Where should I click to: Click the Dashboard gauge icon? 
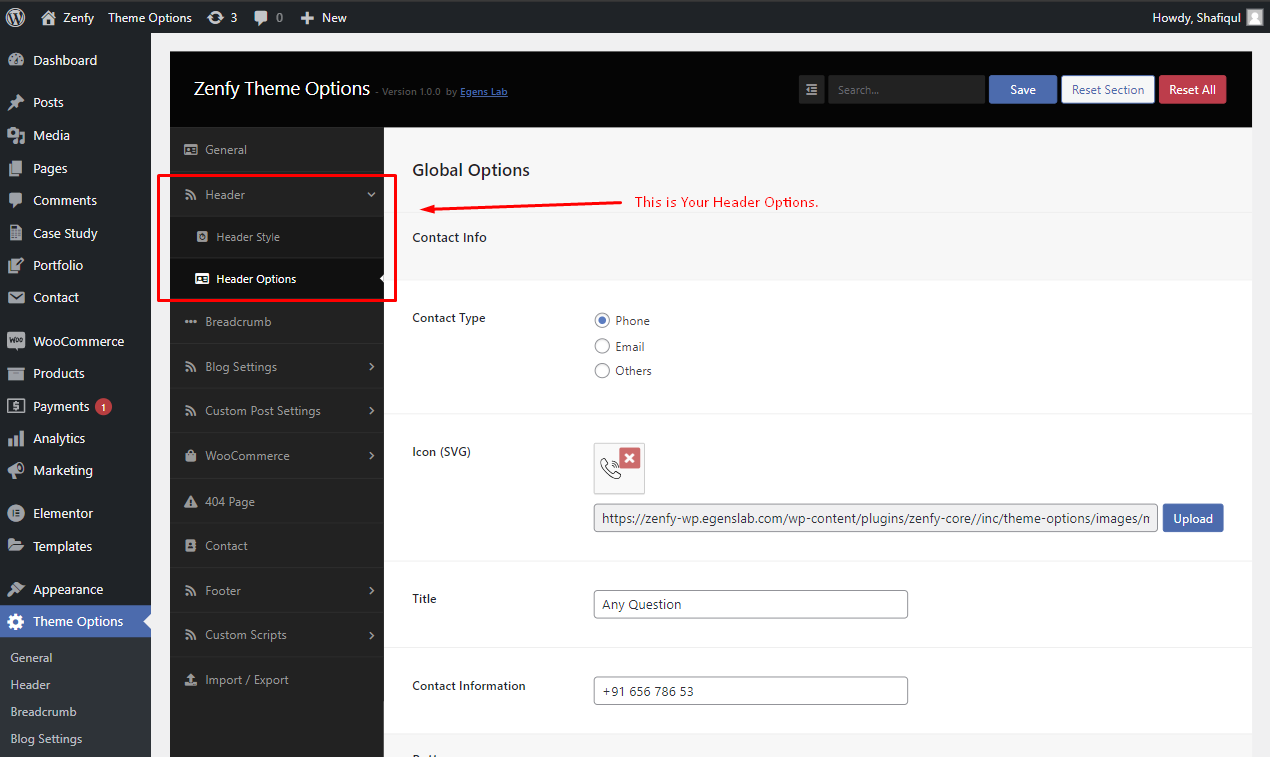tap(16, 60)
